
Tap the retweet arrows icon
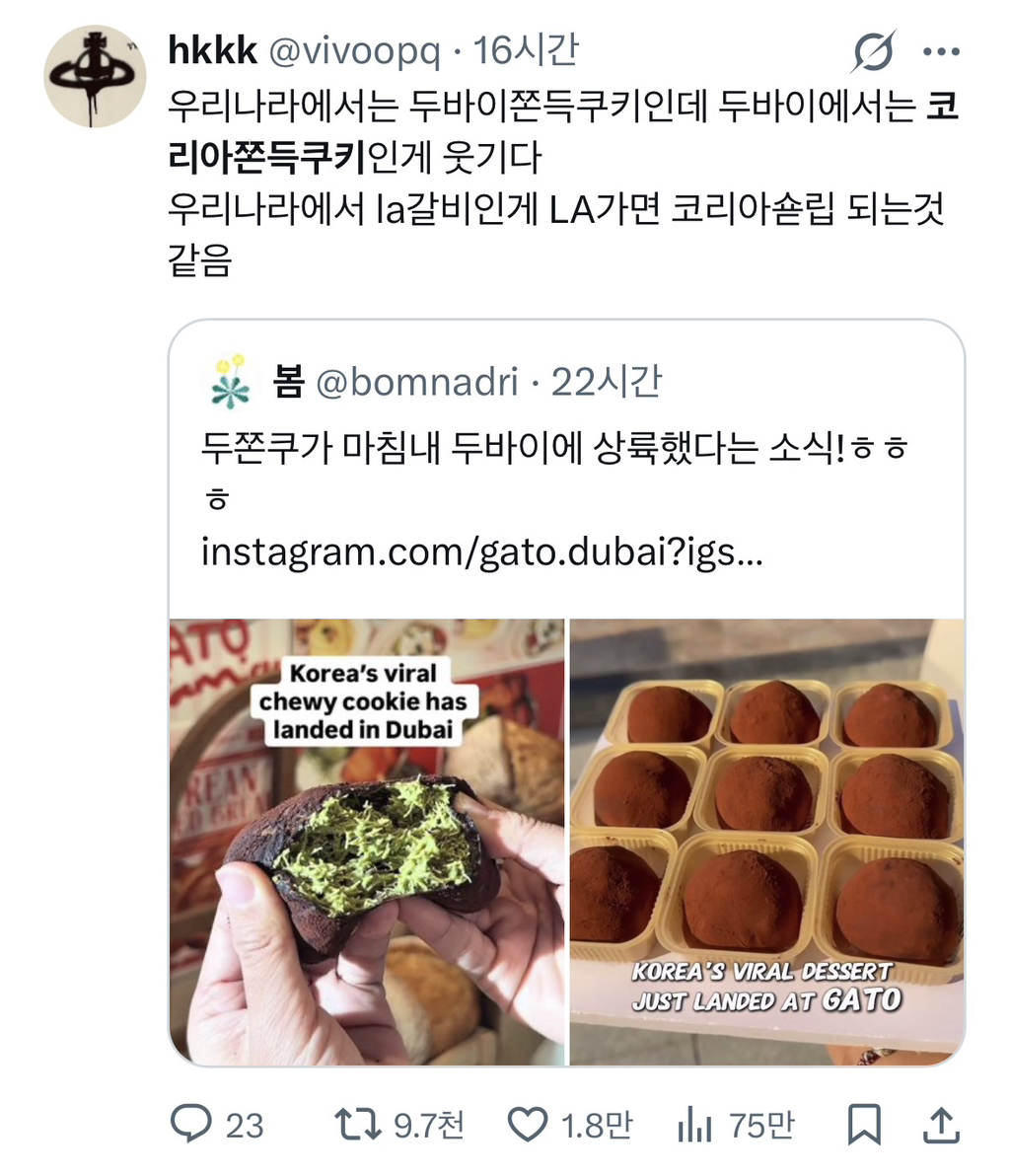[x=357, y=1125]
